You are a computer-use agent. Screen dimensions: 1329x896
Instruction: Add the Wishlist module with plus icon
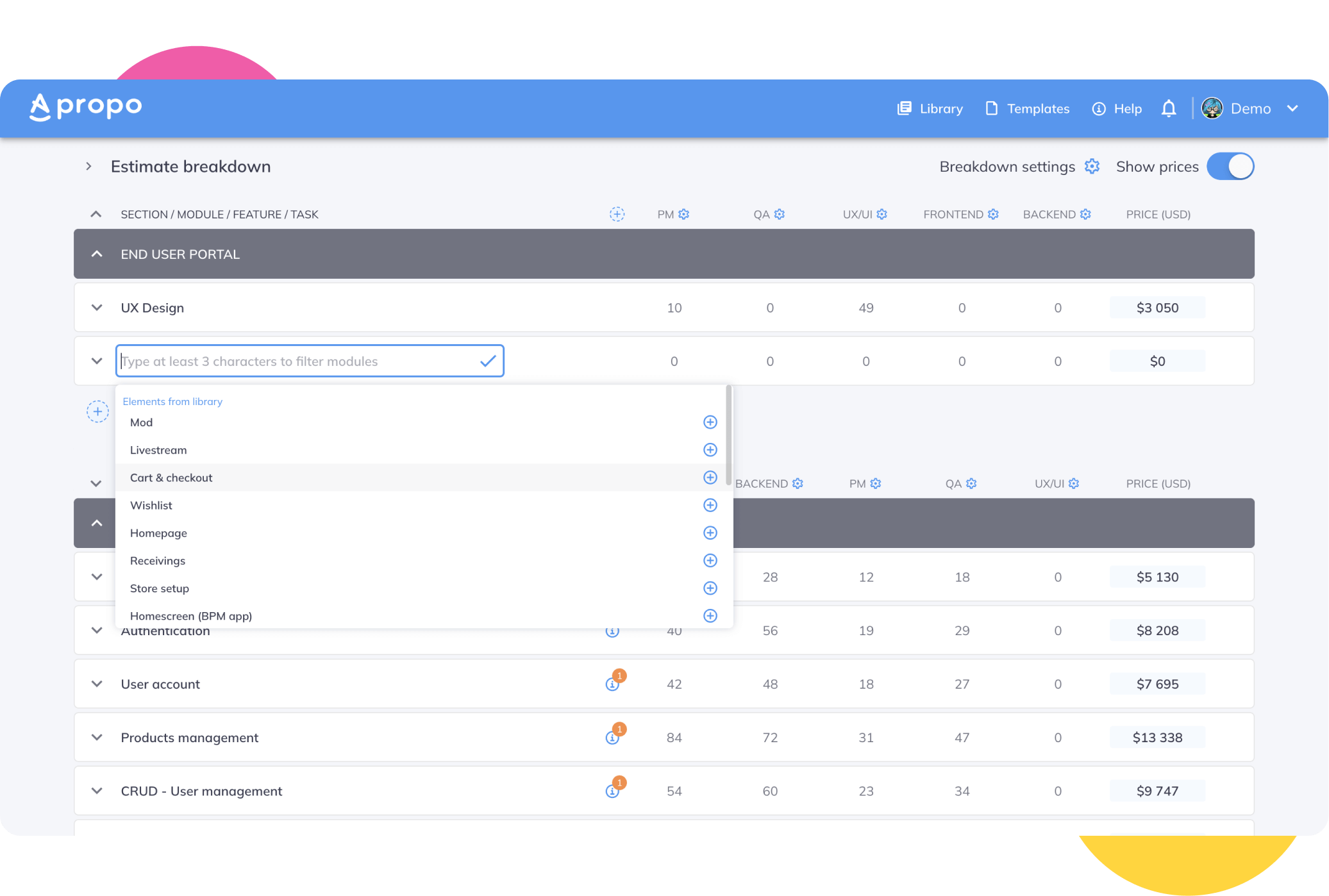710,505
